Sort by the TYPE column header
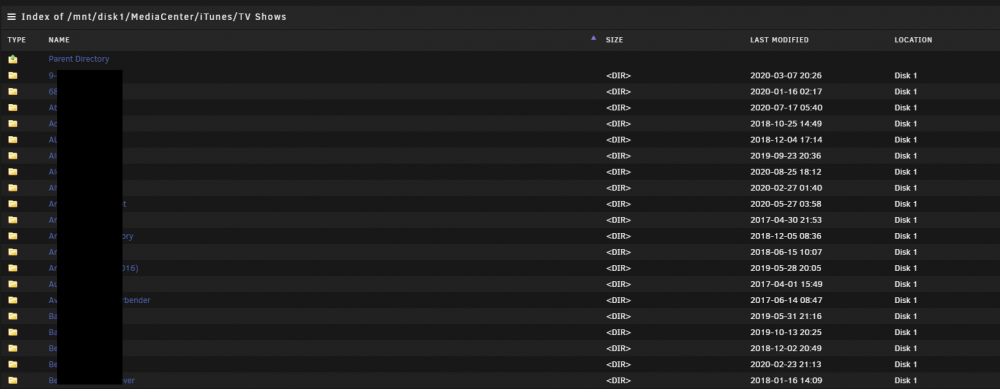The image size is (1000, 389). click(x=17, y=40)
